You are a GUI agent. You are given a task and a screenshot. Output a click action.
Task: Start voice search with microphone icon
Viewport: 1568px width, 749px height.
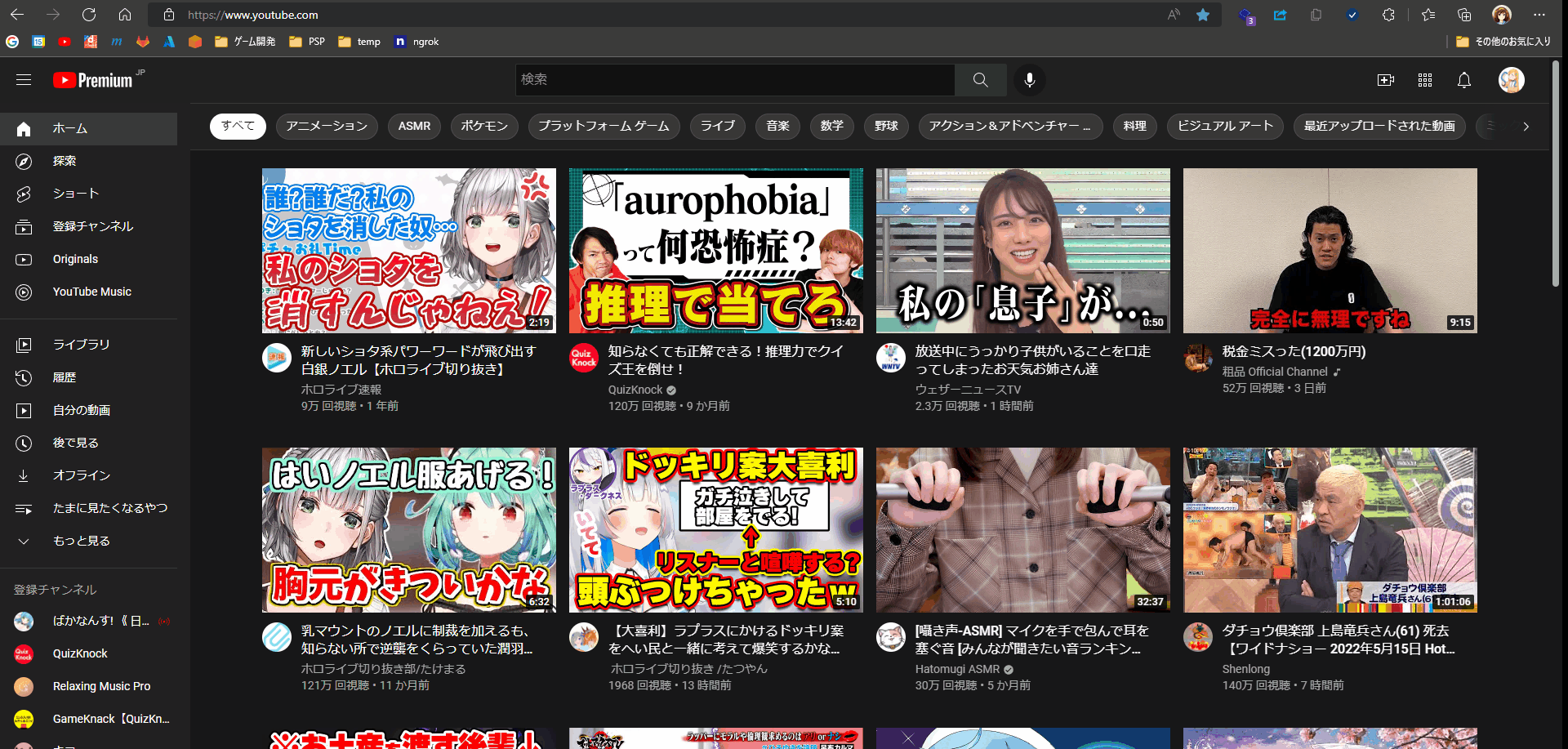(1030, 80)
